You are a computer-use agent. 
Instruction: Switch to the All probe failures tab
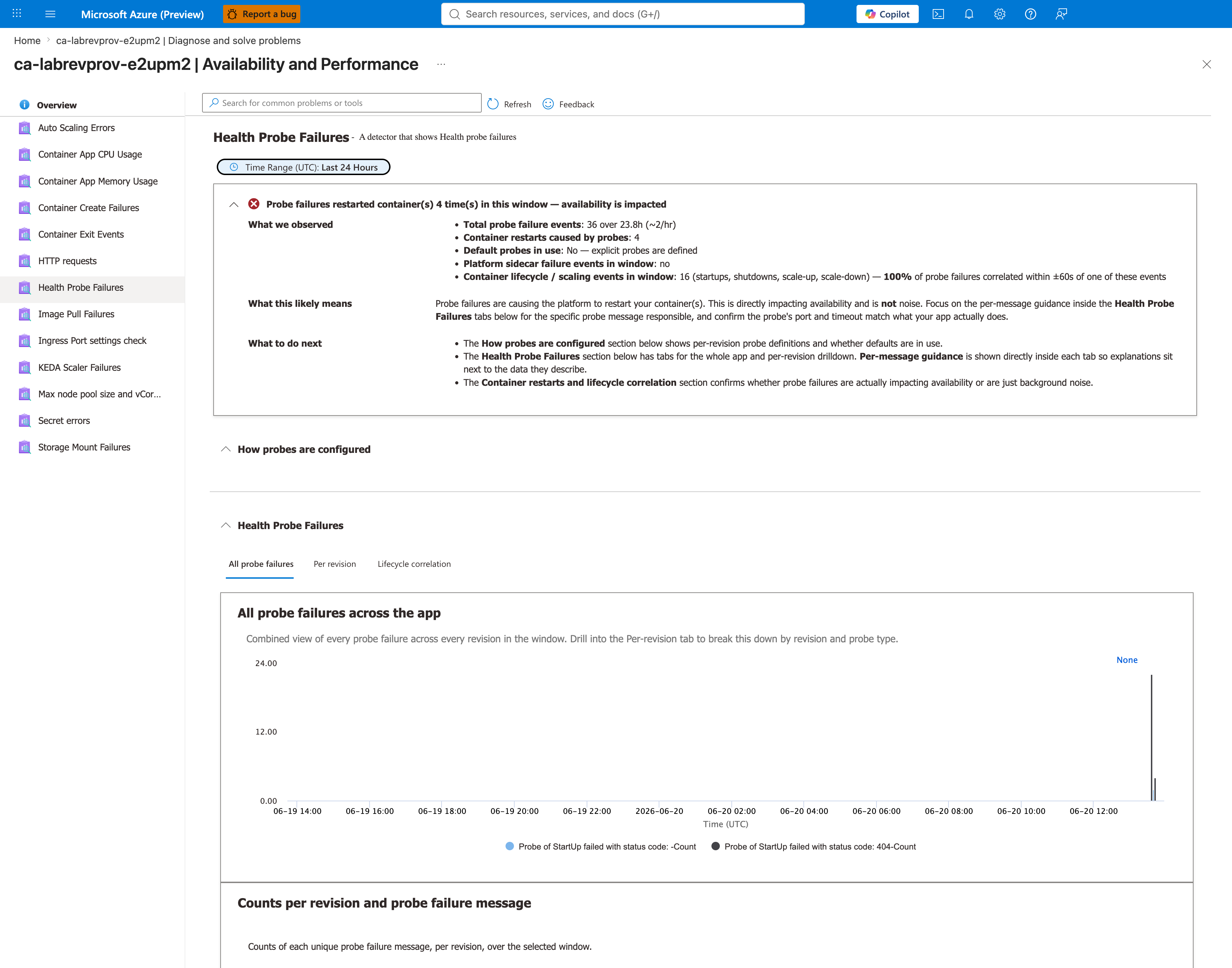[x=261, y=564]
